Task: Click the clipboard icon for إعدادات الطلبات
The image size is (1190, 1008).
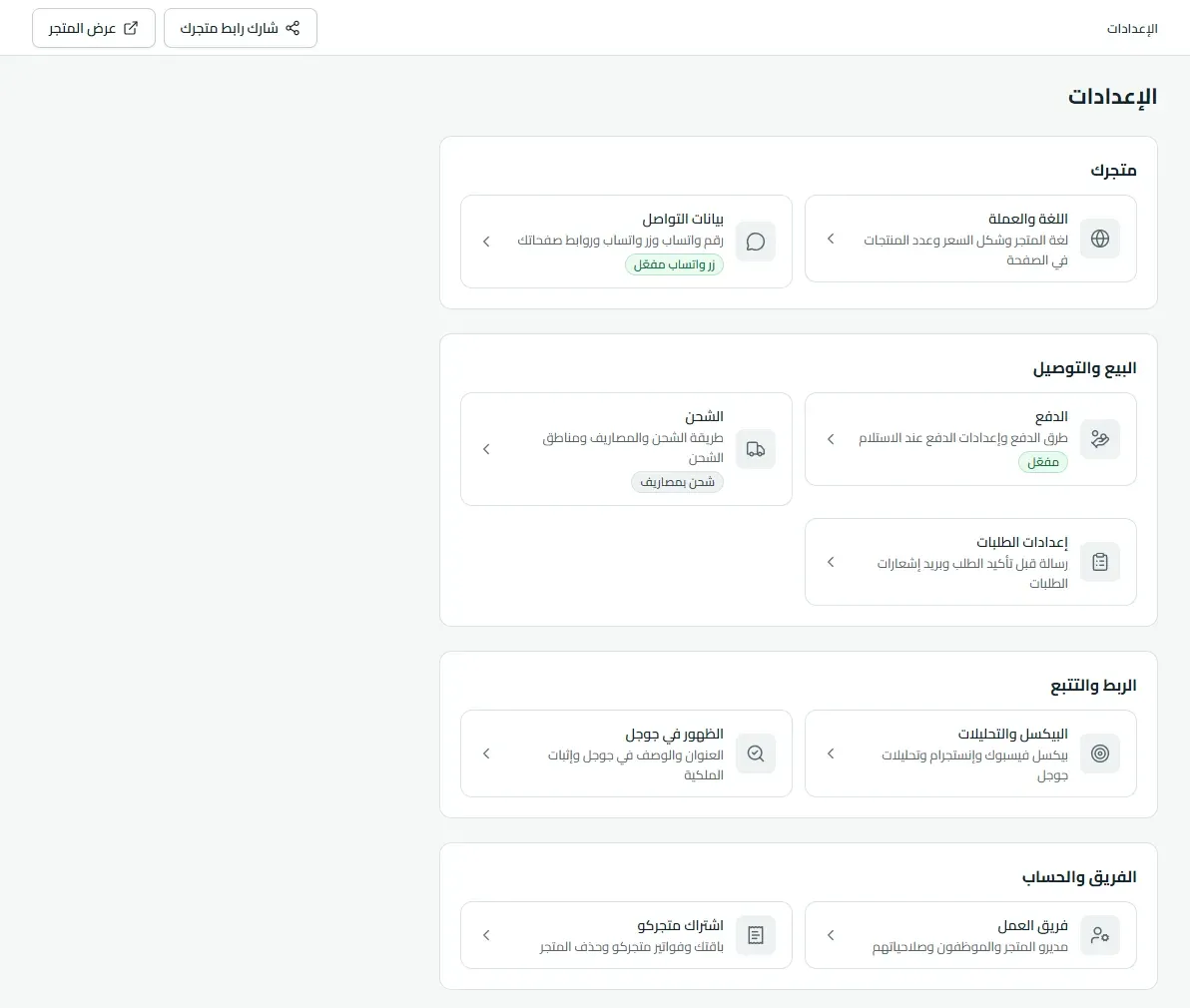Action: (x=1100, y=562)
